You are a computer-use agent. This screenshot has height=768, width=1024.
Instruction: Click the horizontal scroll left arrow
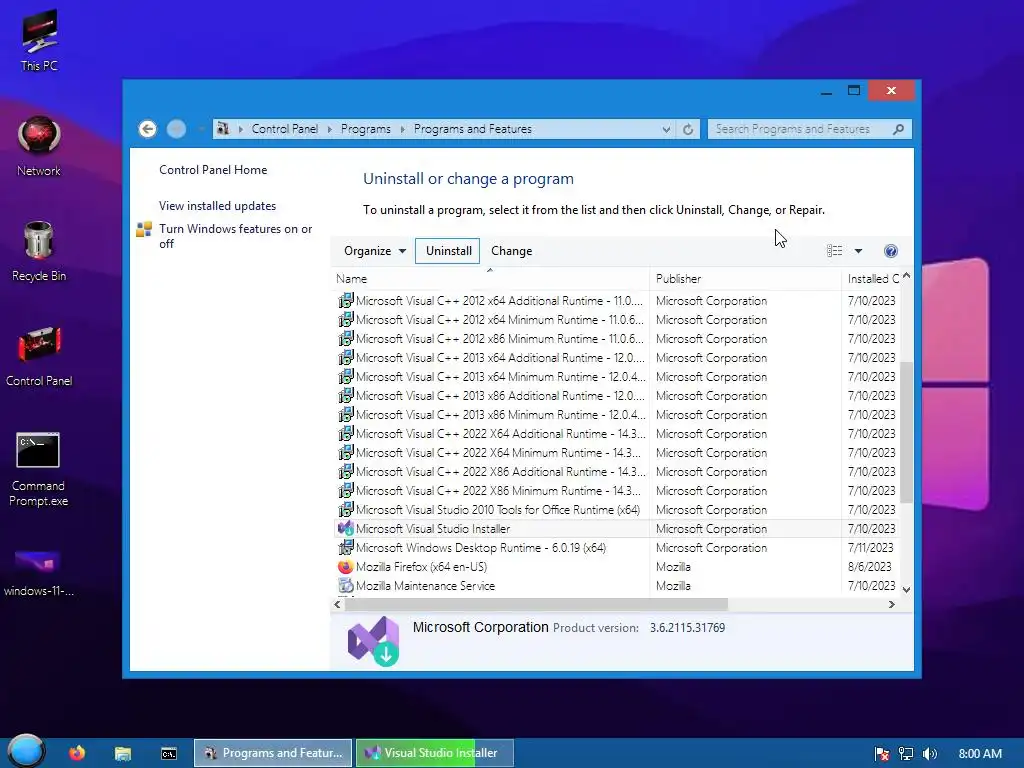click(338, 605)
